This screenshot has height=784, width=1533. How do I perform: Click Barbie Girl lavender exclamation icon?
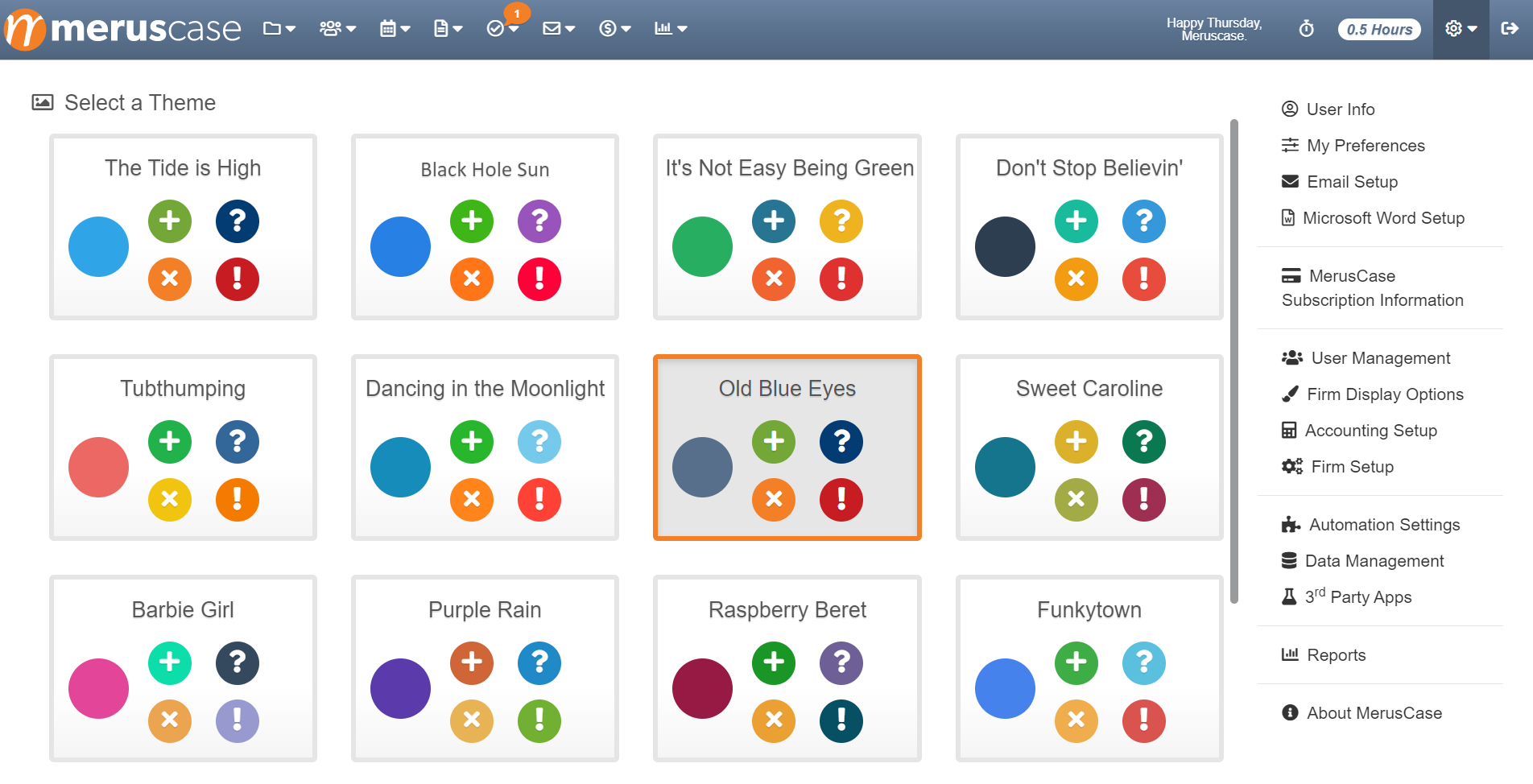[x=238, y=720]
